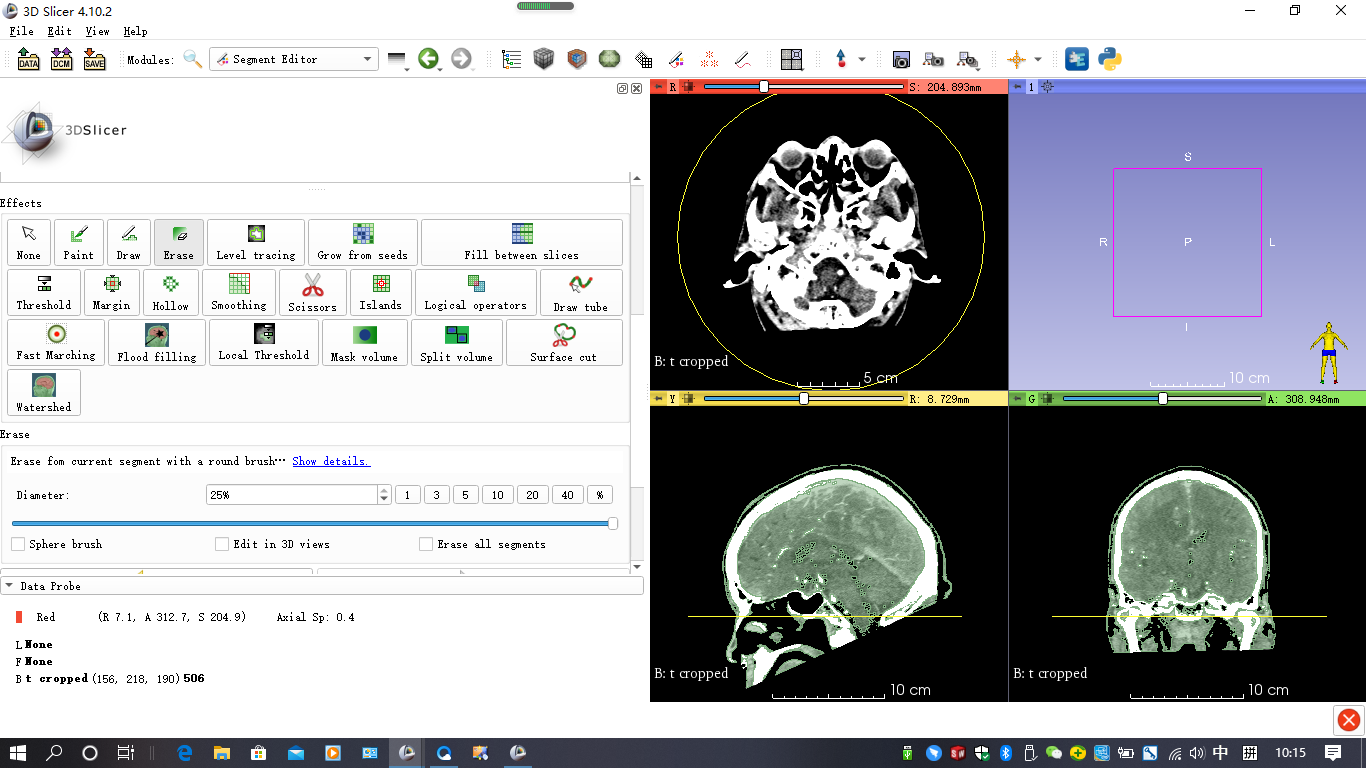Open the Markups red dots icon
Image resolution: width=1366 pixels, height=768 pixels.
(x=709, y=60)
